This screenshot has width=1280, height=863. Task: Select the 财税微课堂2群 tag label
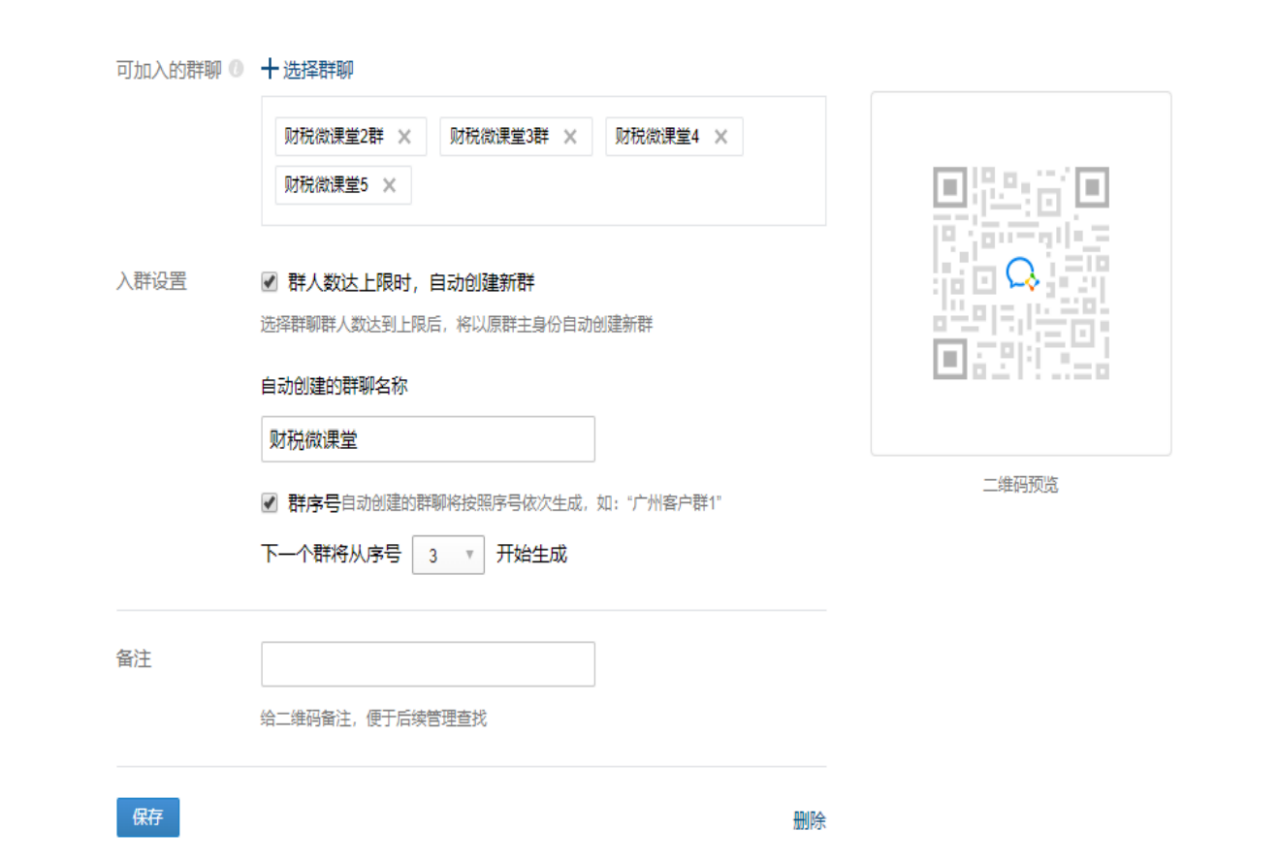[334, 137]
